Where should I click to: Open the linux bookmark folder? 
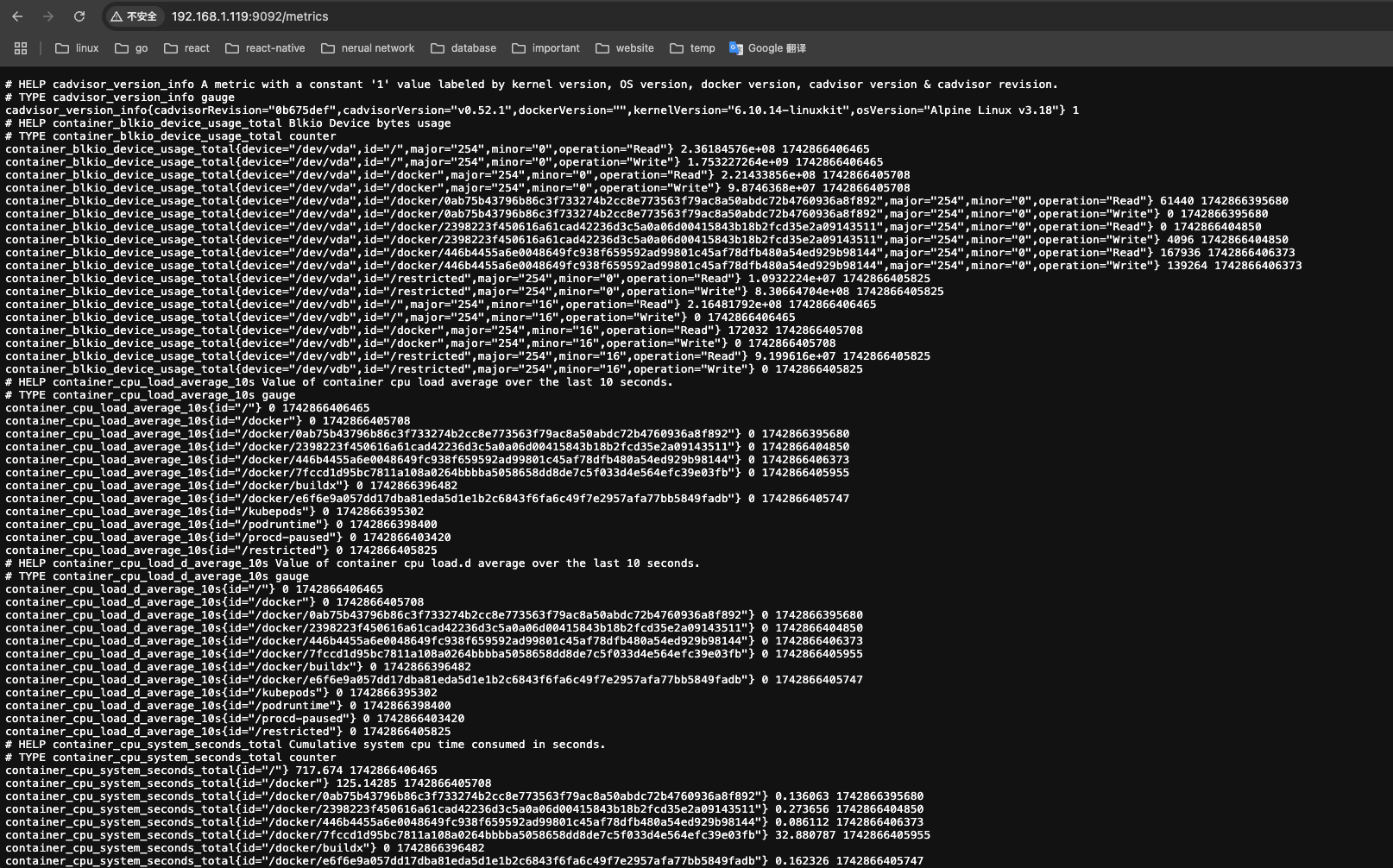click(x=77, y=48)
